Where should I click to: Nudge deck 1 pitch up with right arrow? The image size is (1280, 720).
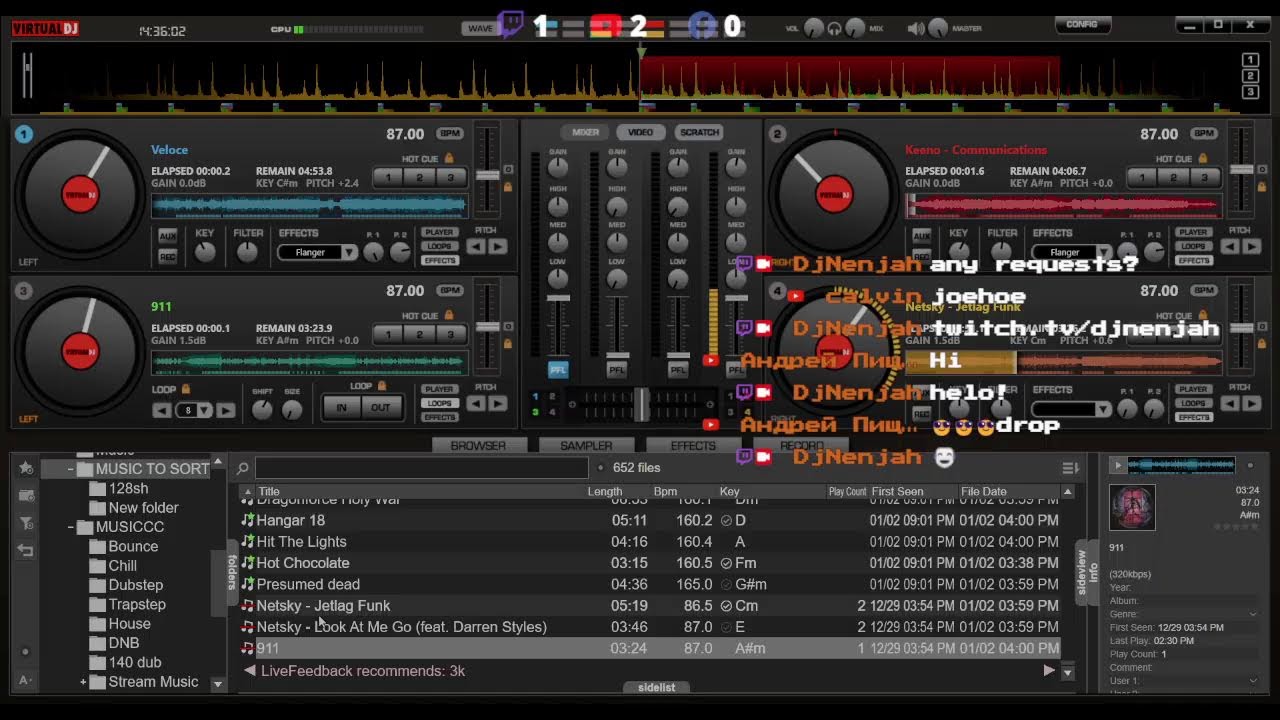[x=498, y=247]
